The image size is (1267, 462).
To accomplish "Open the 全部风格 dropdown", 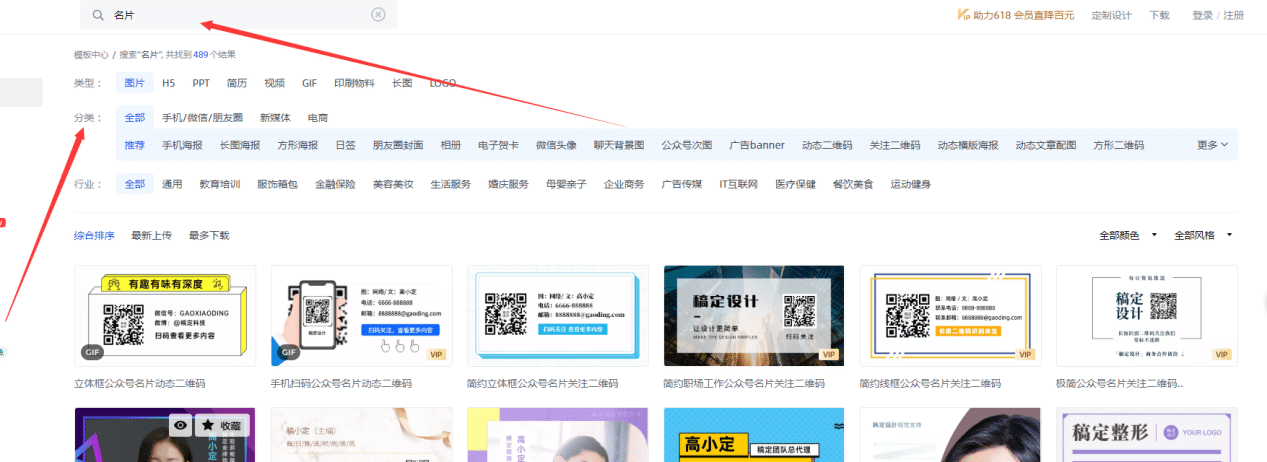I will click(1203, 235).
